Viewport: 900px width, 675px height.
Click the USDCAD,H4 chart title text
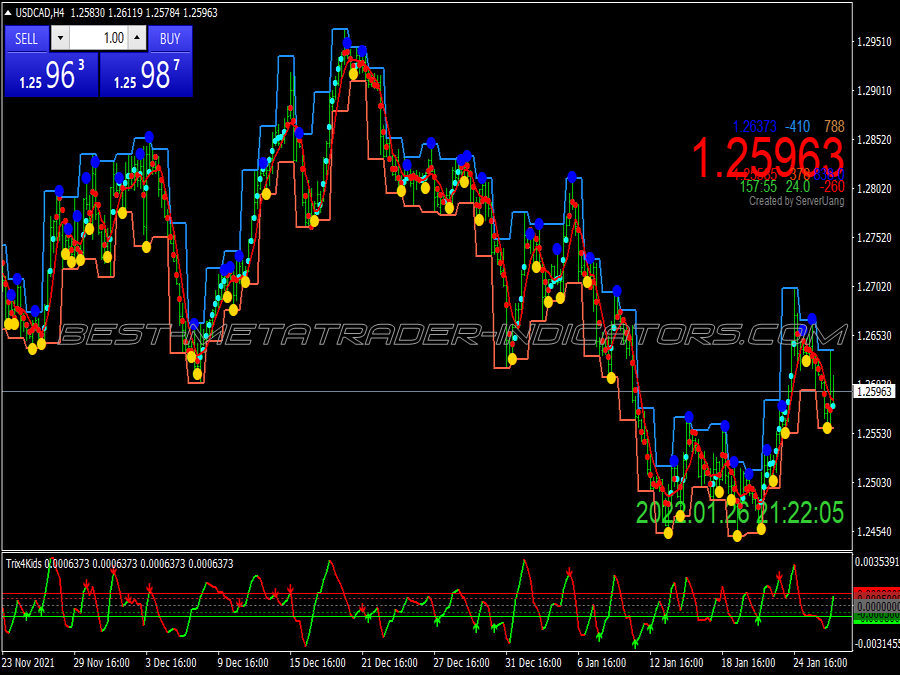pos(40,13)
